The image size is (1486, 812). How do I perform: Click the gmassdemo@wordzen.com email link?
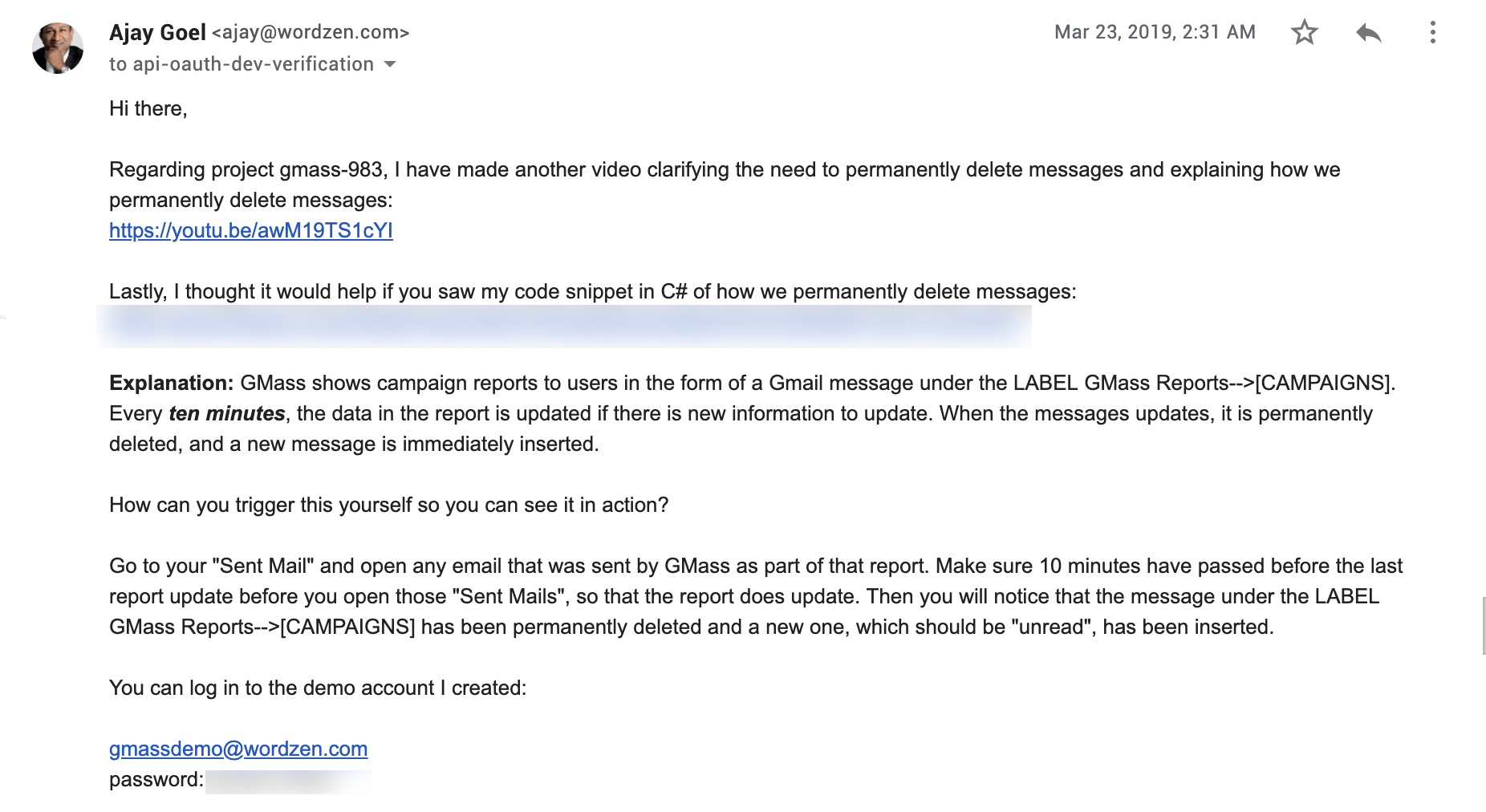point(238,749)
